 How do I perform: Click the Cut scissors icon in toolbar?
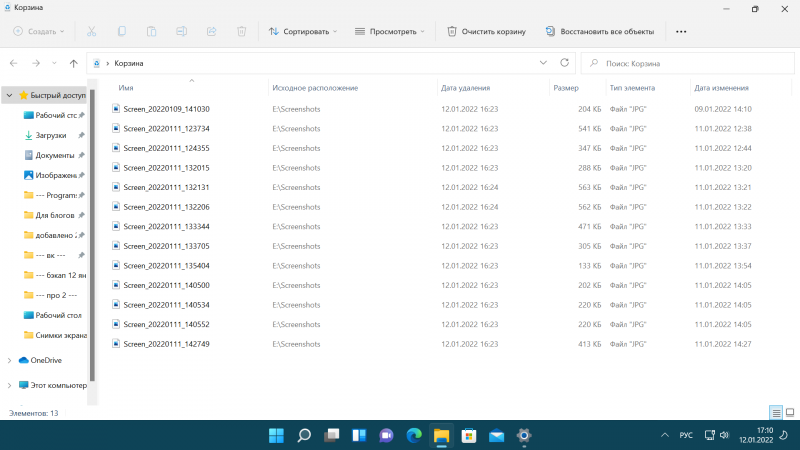pyautogui.click(x=92, y=31)
